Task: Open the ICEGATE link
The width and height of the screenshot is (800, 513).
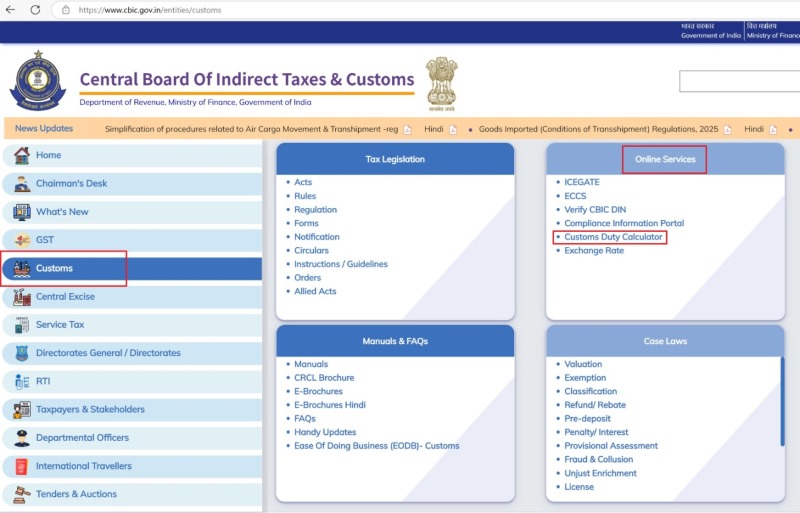Action: (x=581, y=182)
